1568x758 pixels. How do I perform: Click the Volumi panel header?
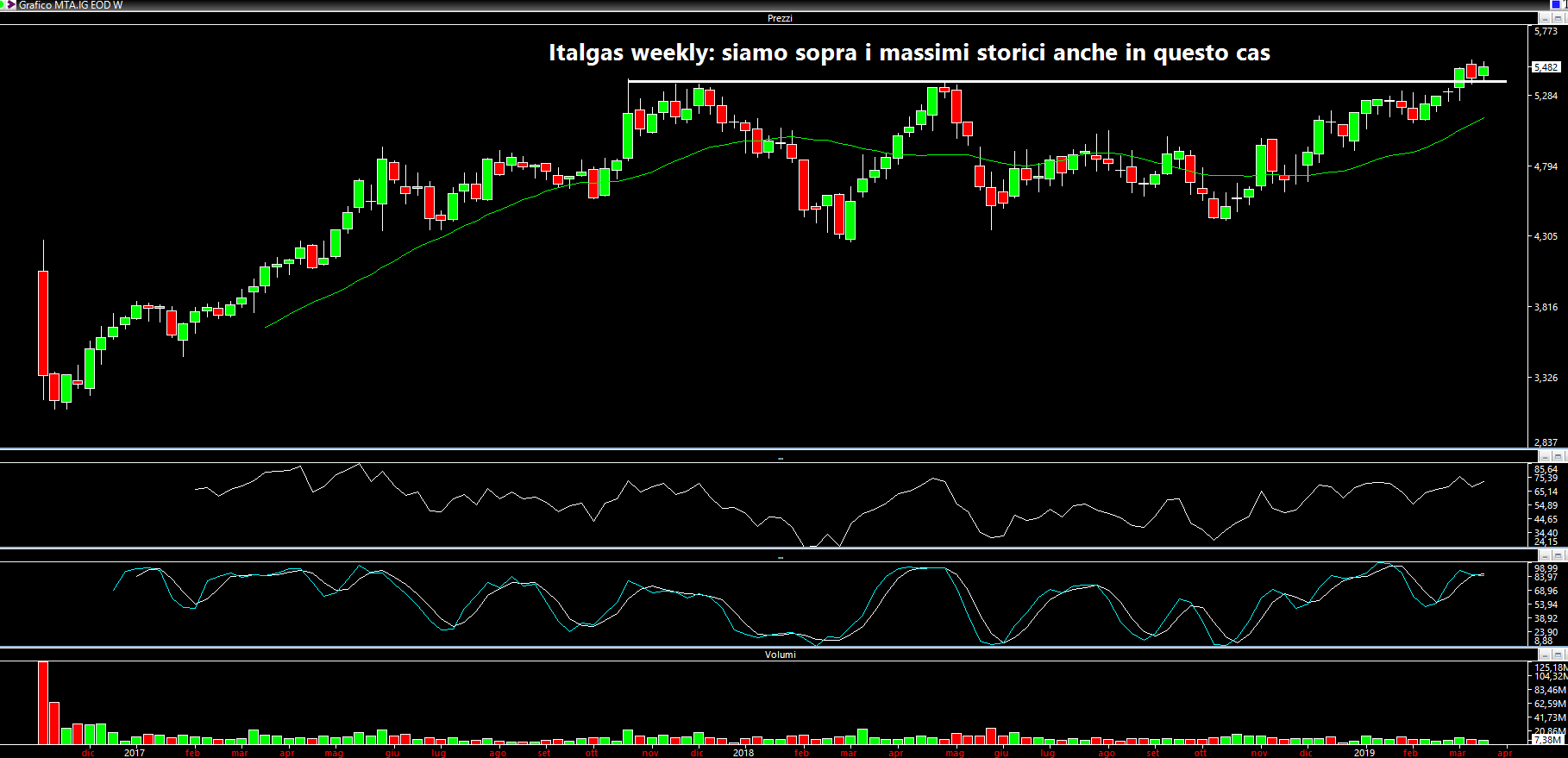(x=780, y=655)
